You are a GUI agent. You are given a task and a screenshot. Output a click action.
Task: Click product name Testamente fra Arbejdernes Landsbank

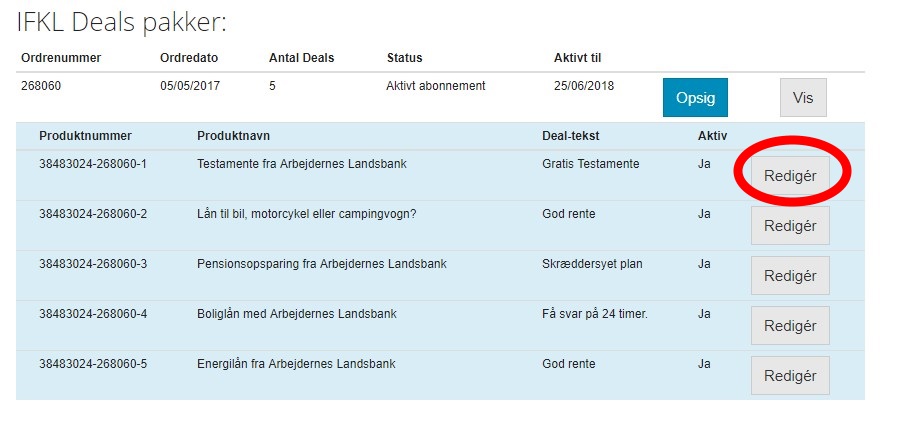click(x=301, y=164)
